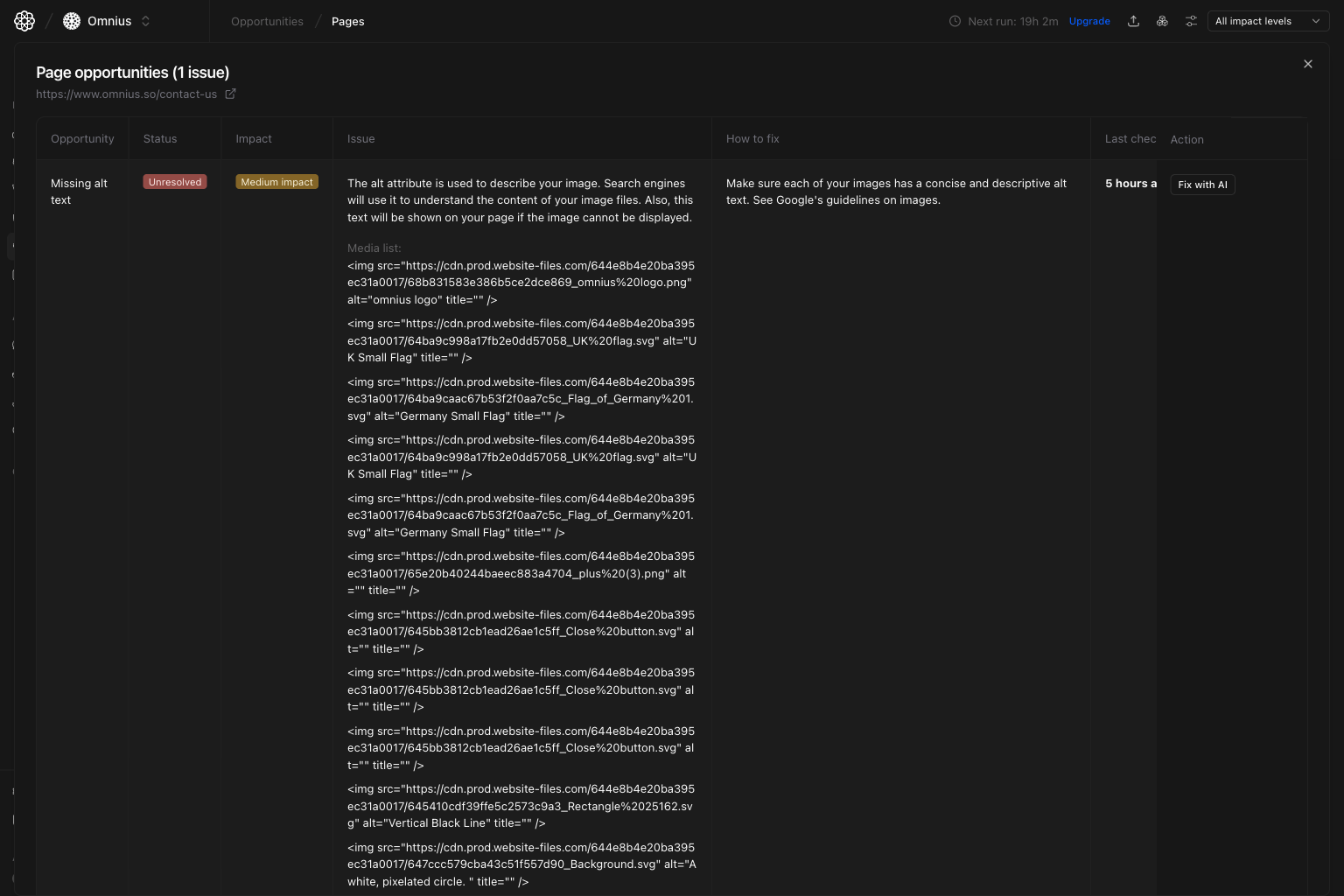Screen dimensions: 1344x896
Task: Click the 5 hours ago timestamp
Action: click(x=1130, y=183)
